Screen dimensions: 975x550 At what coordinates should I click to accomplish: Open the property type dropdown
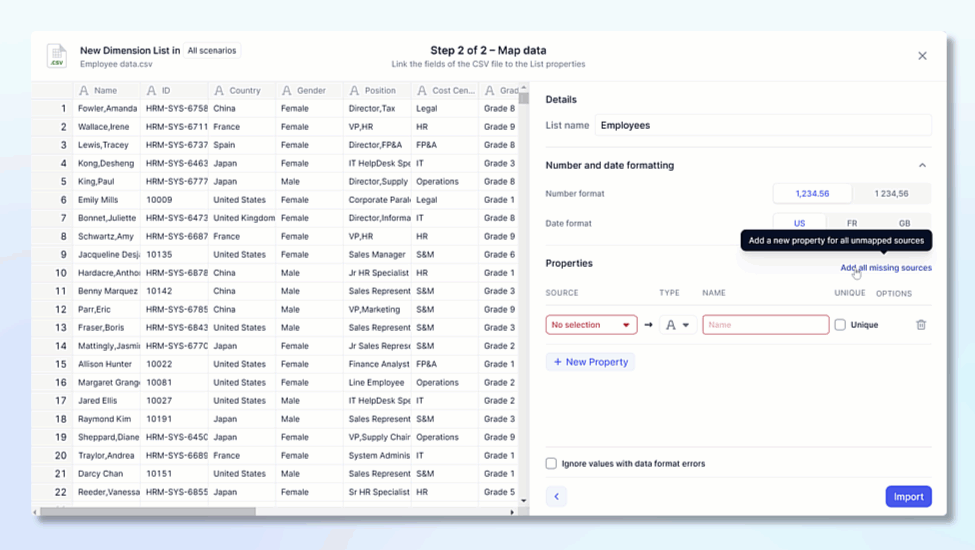pos(677,324)
